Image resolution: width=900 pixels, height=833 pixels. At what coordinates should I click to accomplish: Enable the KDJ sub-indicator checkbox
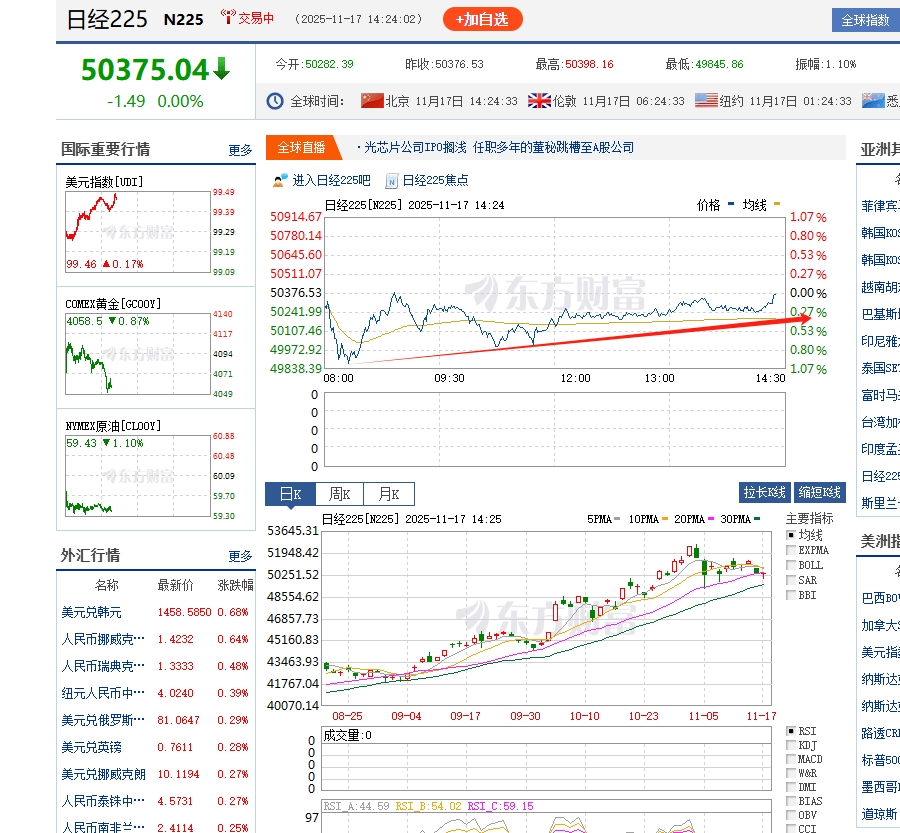791,745
